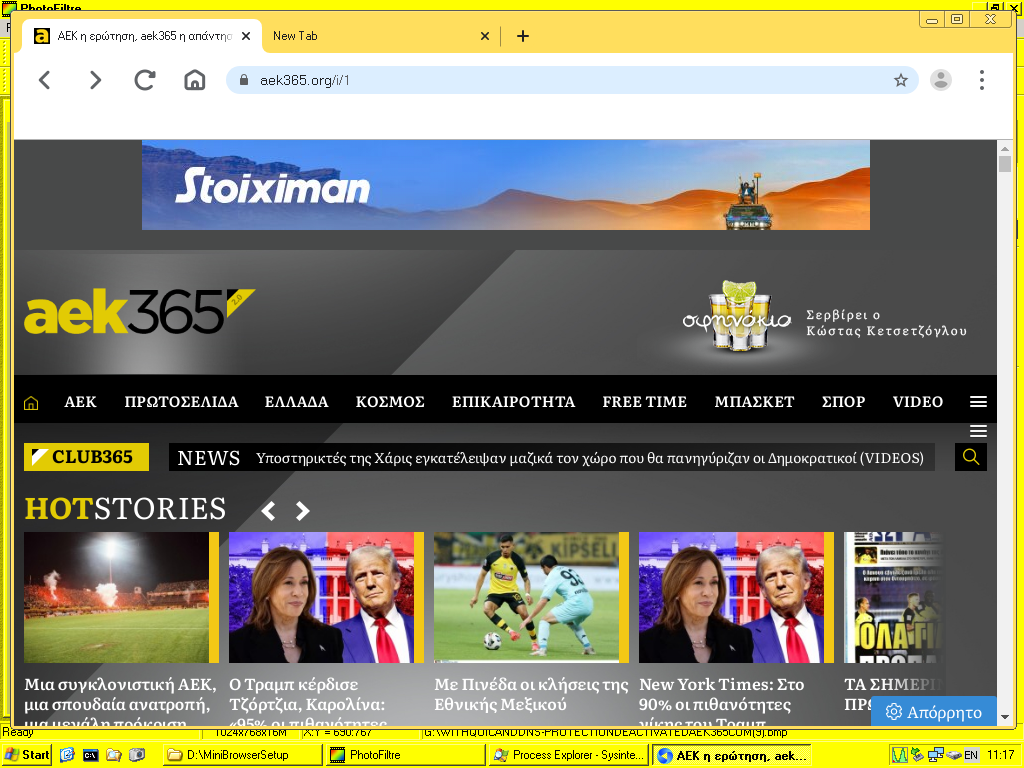Open the ΑΕΚ menu item
Image resolution: width=1024 pixels, height=768 pixels.
[x=80, y=402]
